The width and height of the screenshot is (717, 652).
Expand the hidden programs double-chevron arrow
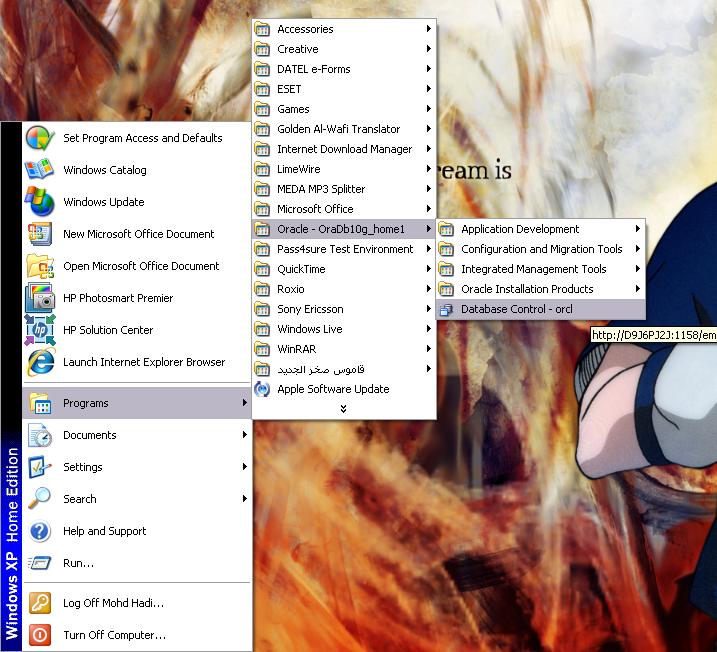343,408
